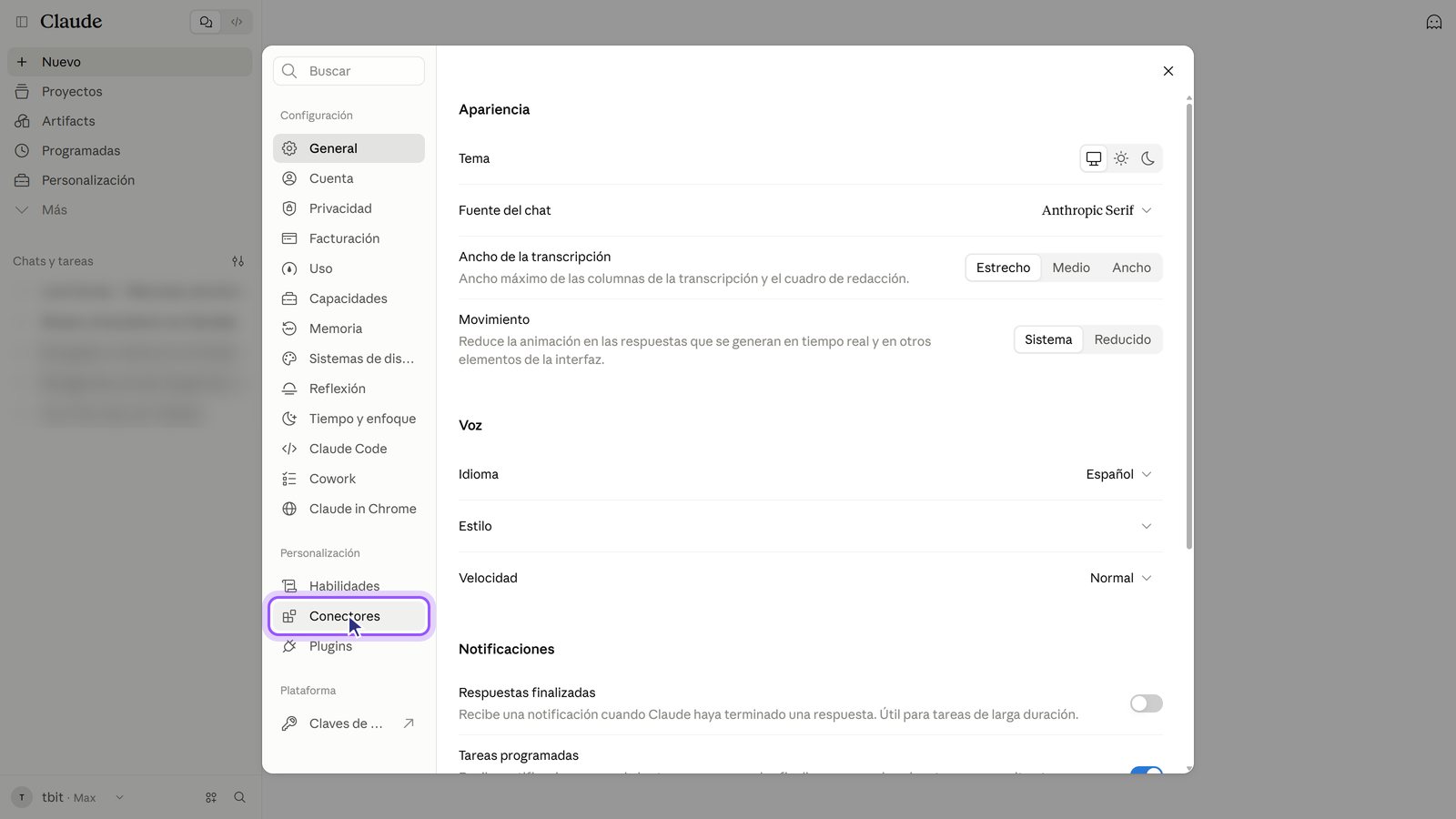The width and height of the screenshot is (1456, 819).
Task: Select Estrecho transcript width
Action: tap(1003, 268)
